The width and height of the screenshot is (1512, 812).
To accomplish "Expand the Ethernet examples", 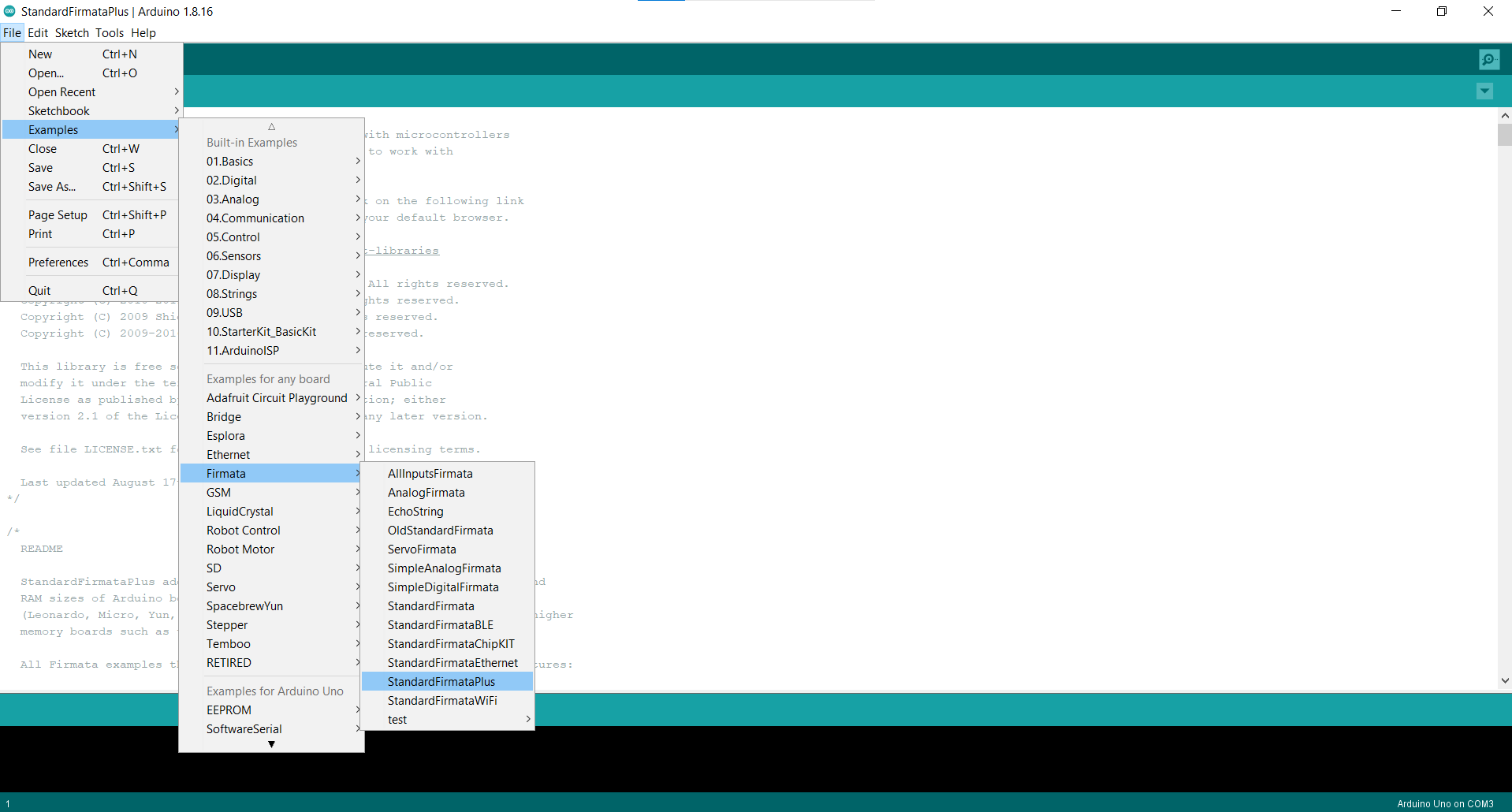I will coord(271,455).
